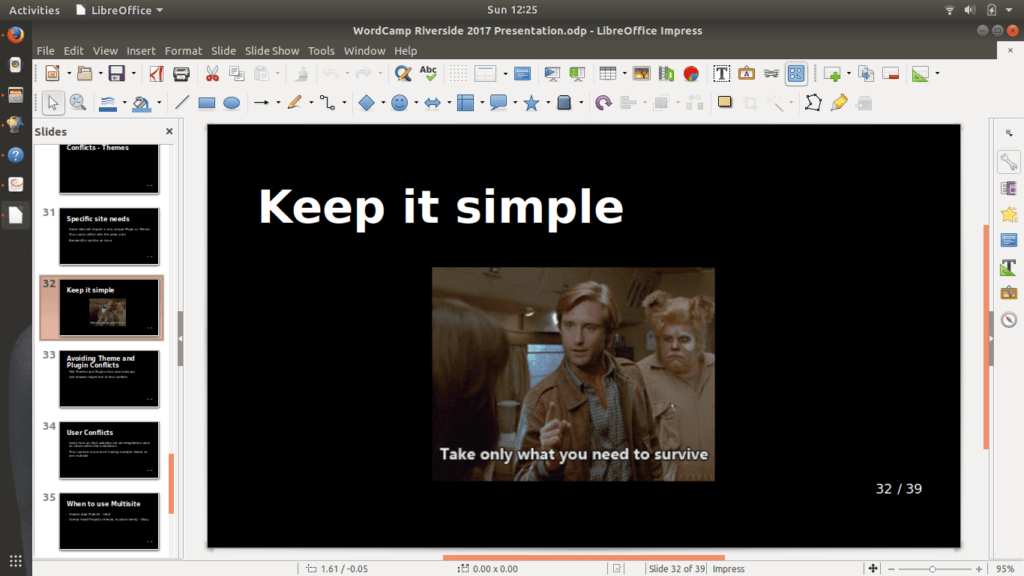Open the Basic Shapes dropdown arrow
The image size is (1024, 576).
tap(383, 103)
